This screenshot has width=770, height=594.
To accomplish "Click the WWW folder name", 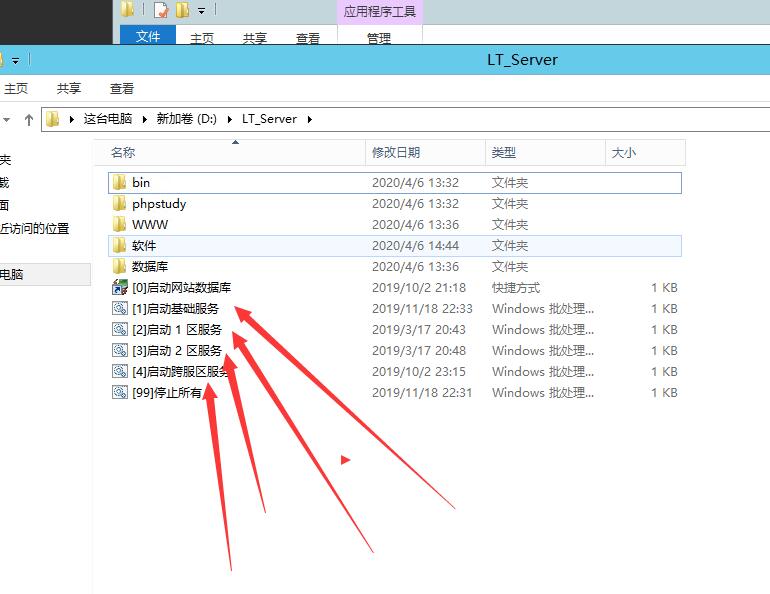I will point(150,225).
